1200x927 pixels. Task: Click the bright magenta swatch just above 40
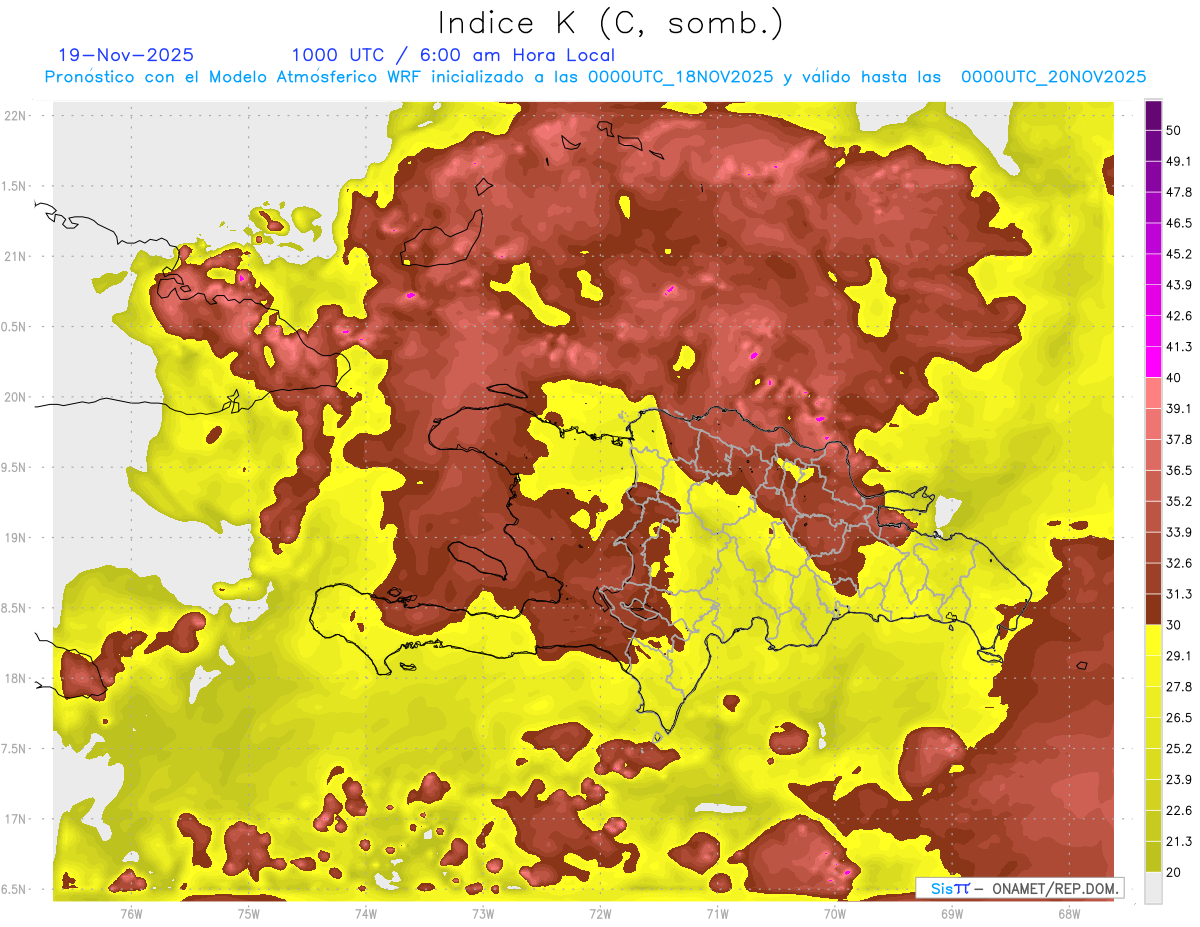1153,362
